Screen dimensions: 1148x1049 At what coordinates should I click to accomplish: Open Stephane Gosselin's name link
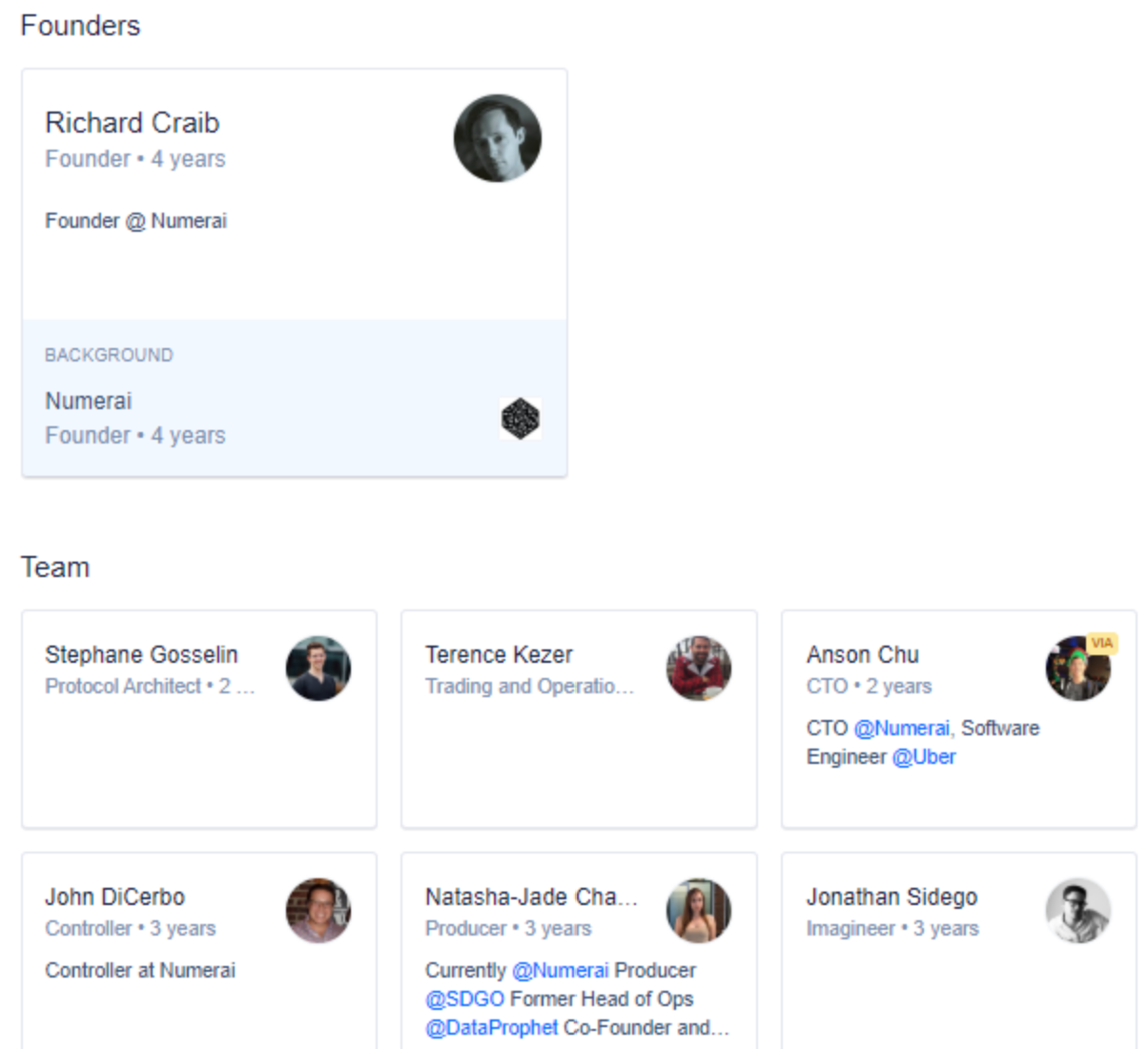[x=141, y=655]
